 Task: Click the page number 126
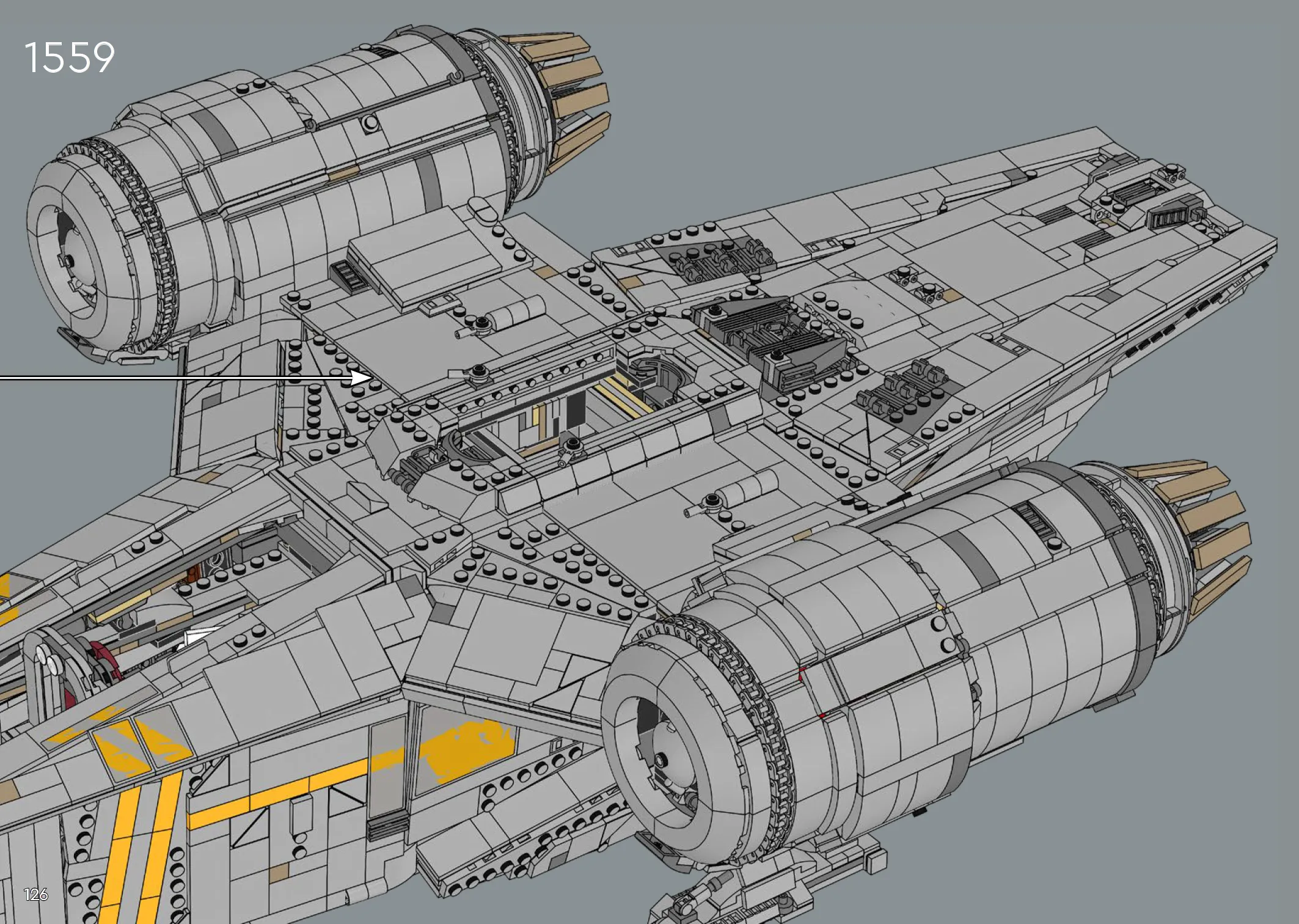[36, 895]
